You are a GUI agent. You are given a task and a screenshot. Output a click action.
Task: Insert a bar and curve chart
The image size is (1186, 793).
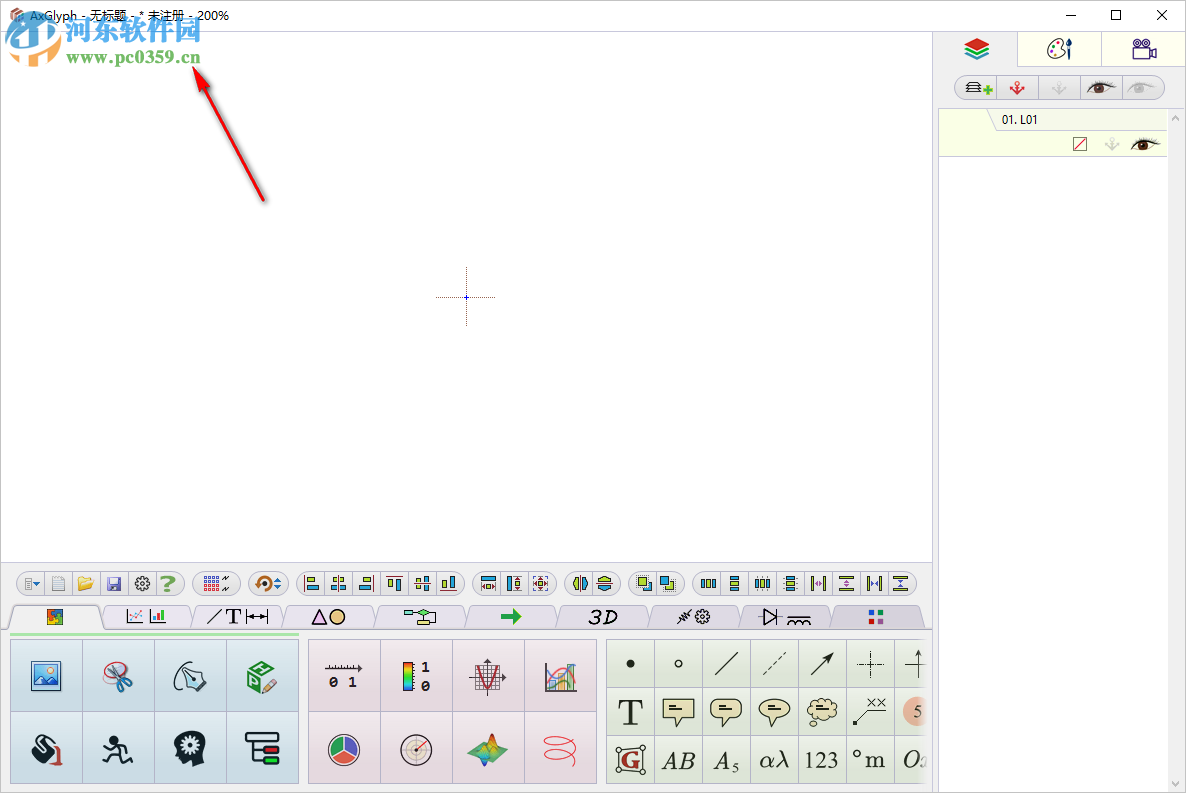(560, 676)
